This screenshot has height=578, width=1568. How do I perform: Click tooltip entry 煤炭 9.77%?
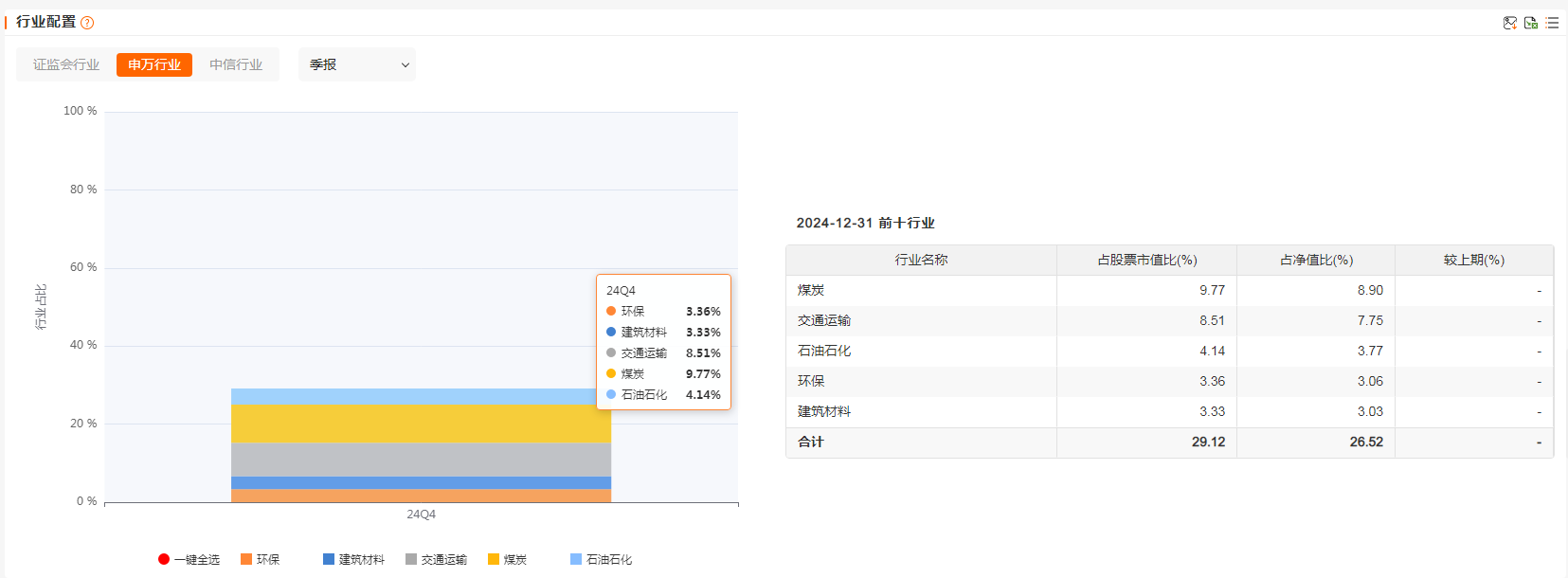(663, 374)
